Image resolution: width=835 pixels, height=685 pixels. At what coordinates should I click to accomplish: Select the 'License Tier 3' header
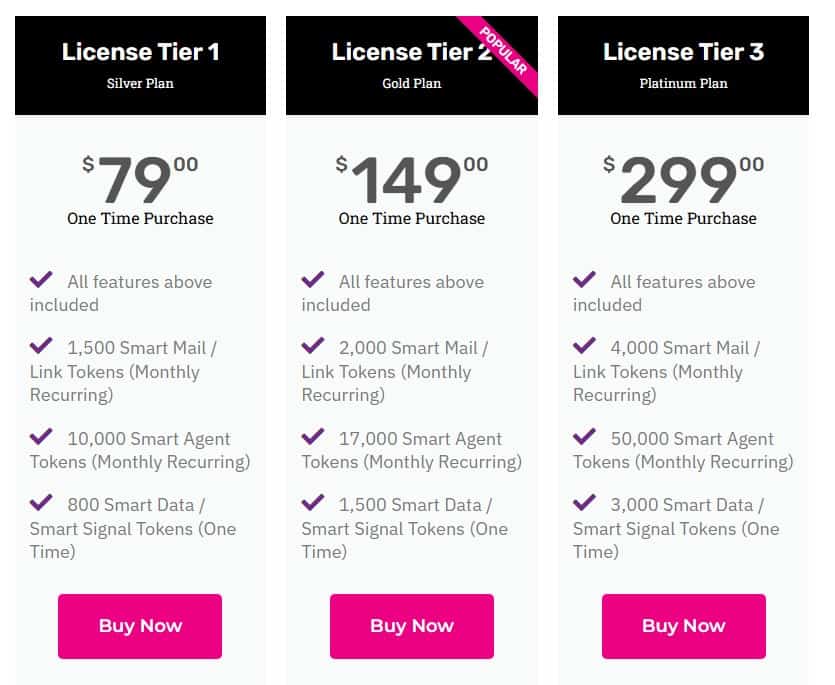coord(683,51)
